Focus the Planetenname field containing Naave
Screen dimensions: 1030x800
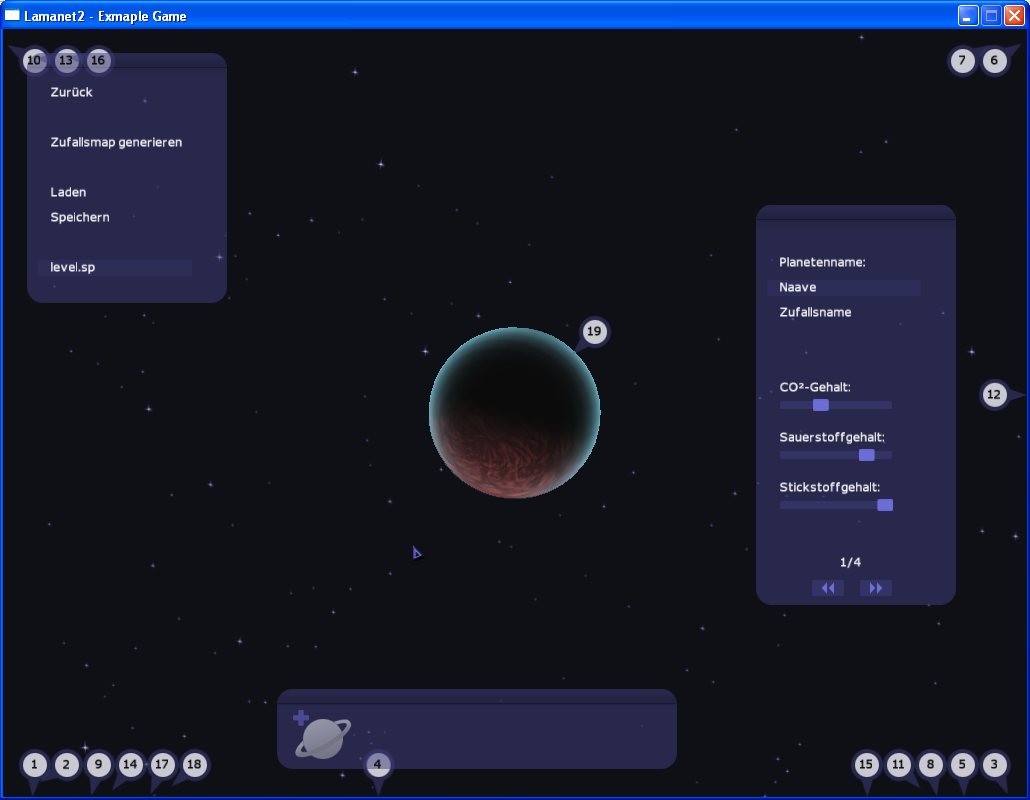(x=843, y=288)
